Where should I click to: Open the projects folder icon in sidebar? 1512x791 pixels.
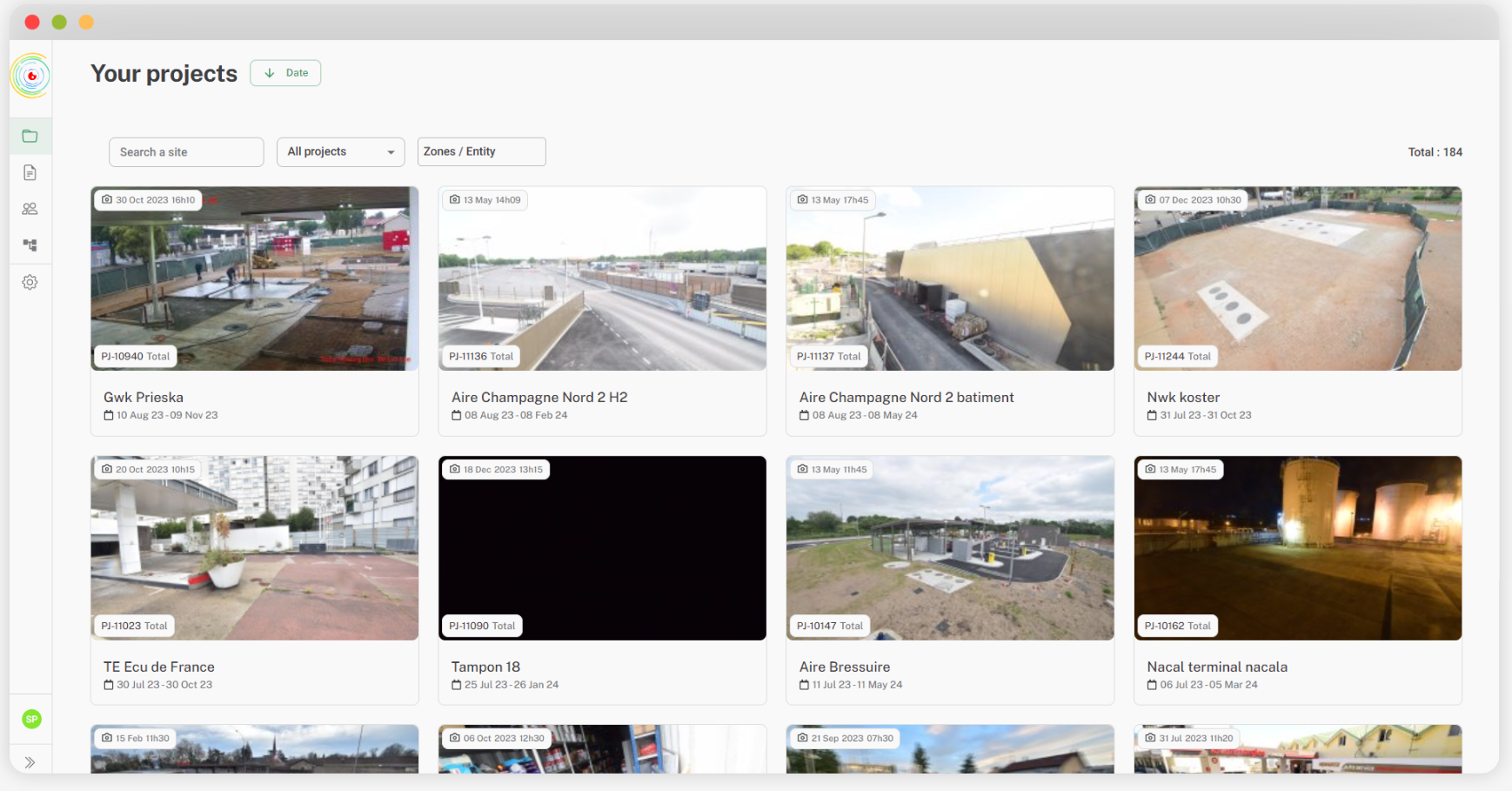tap(30, 136)
